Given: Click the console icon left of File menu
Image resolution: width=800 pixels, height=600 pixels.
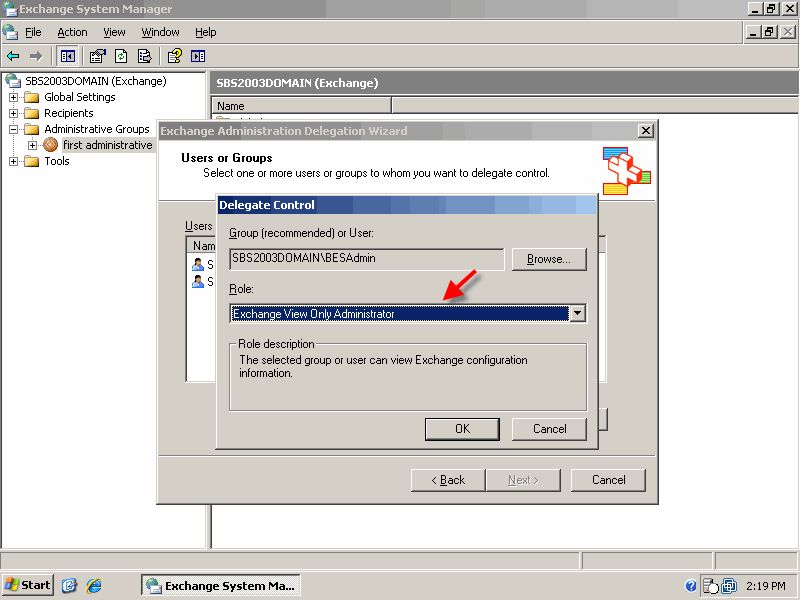Looking at the screenshot, I should [x=10, y=32].
